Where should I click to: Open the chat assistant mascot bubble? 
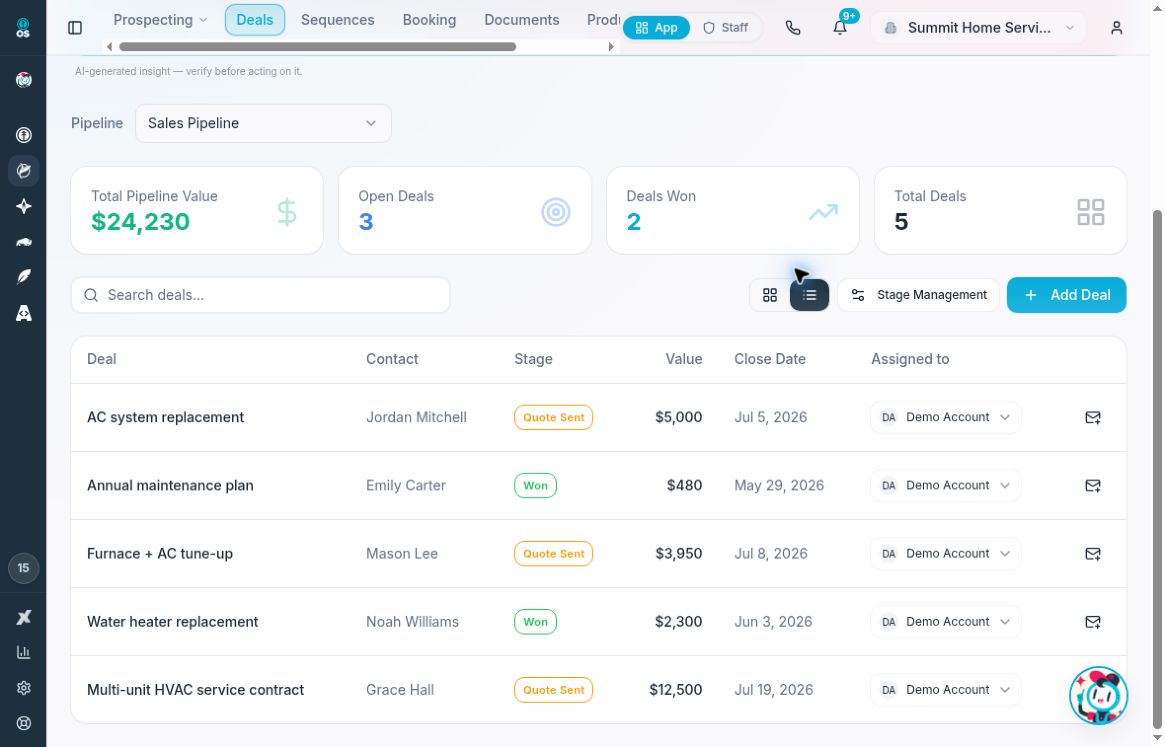pyautogui.click(x=1098, y=695)
